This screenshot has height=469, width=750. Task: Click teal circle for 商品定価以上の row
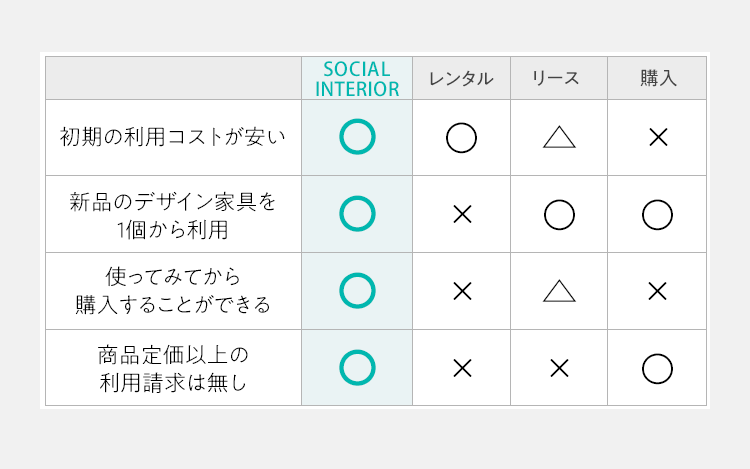click(357, 368)
